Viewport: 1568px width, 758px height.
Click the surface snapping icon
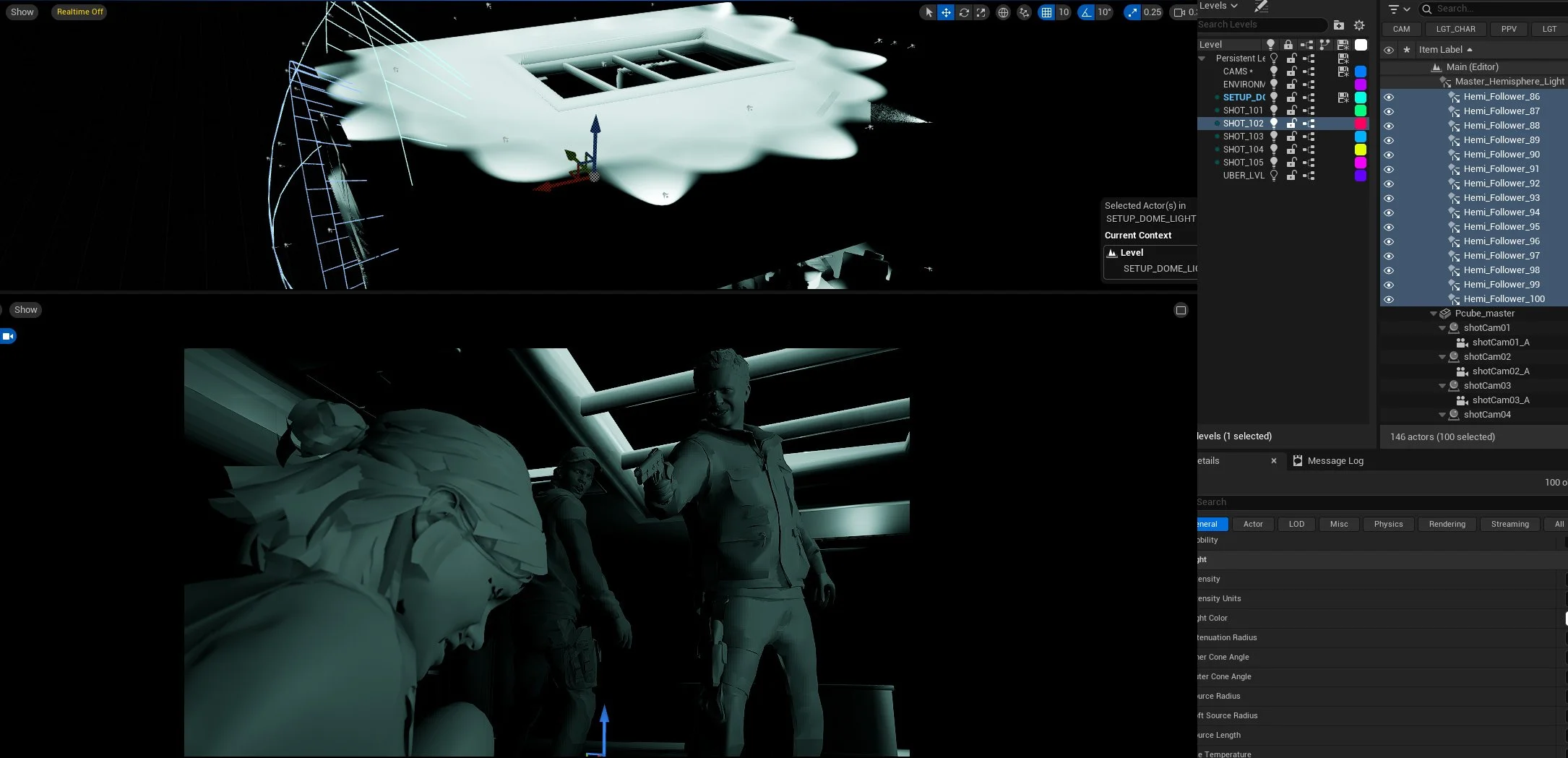coord(1024,12)
